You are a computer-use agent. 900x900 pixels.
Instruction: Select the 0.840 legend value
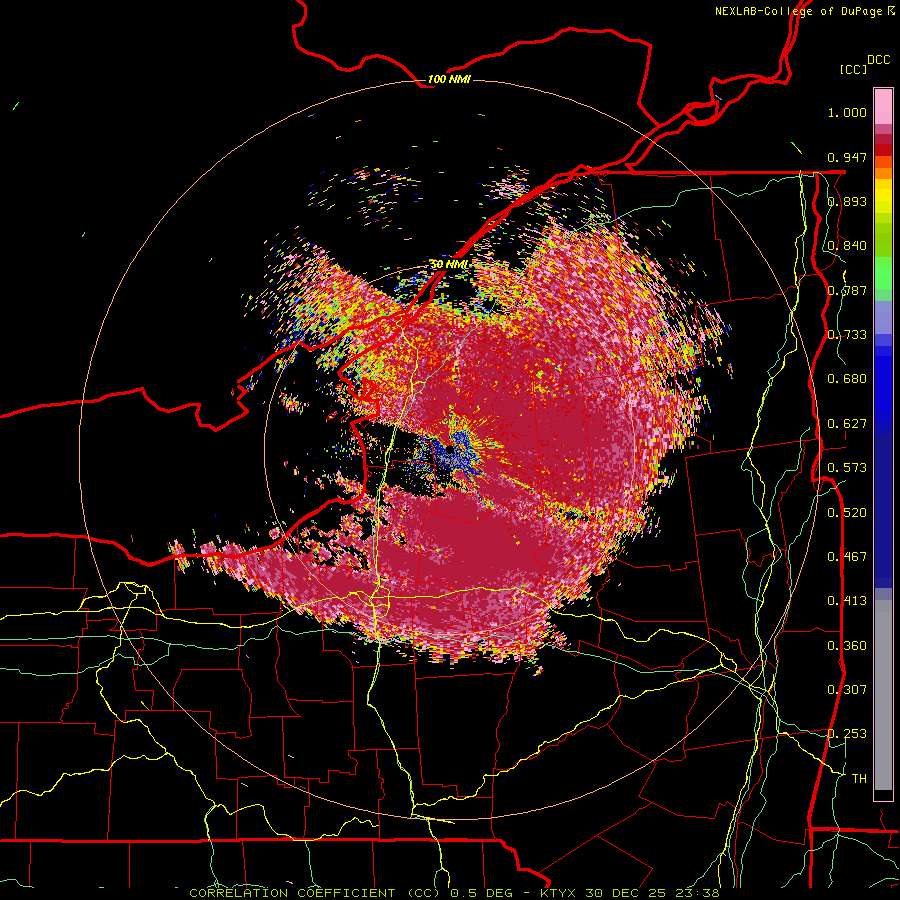coord(847,246)
